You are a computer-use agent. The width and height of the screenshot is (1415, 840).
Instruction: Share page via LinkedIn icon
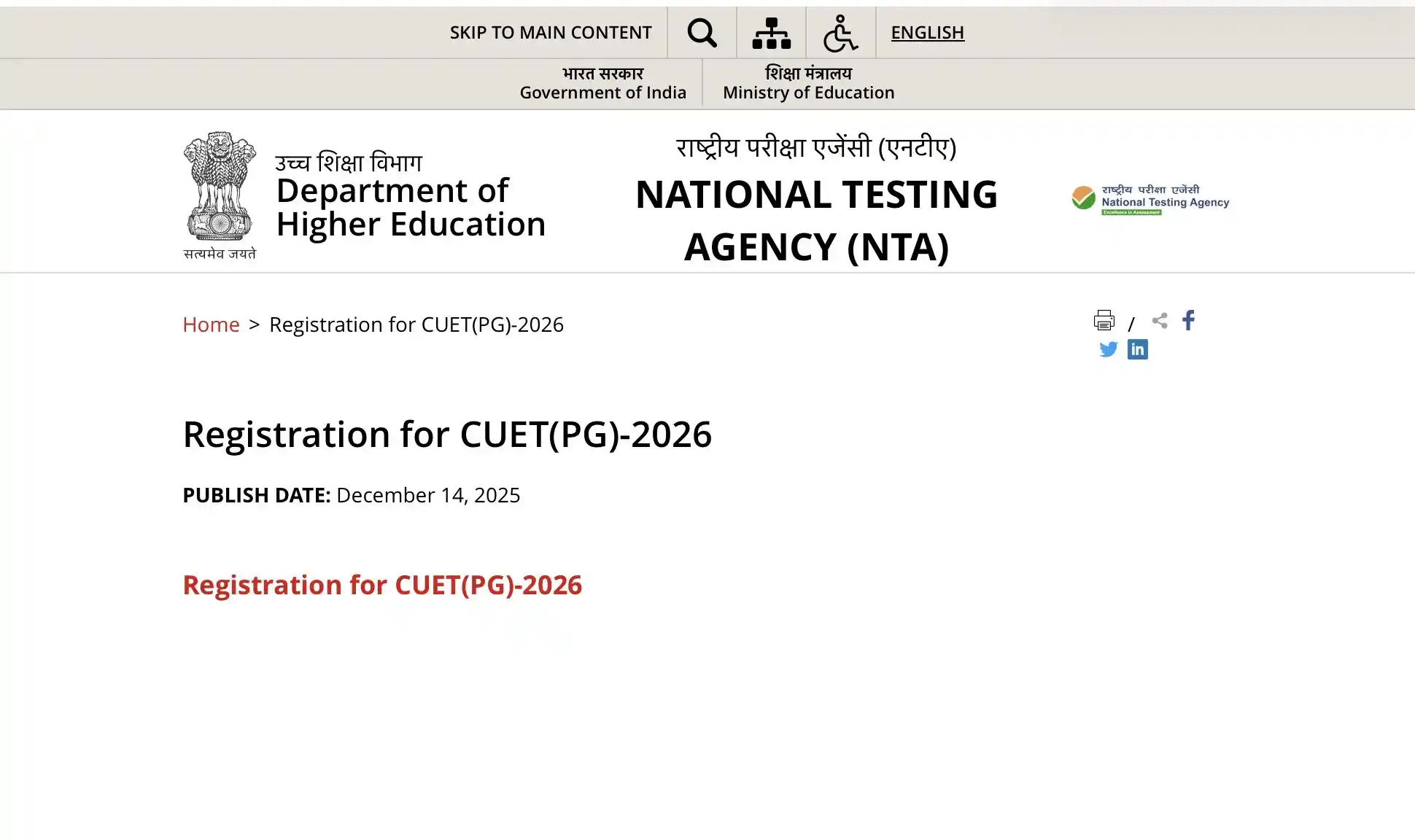(1137, 349)
